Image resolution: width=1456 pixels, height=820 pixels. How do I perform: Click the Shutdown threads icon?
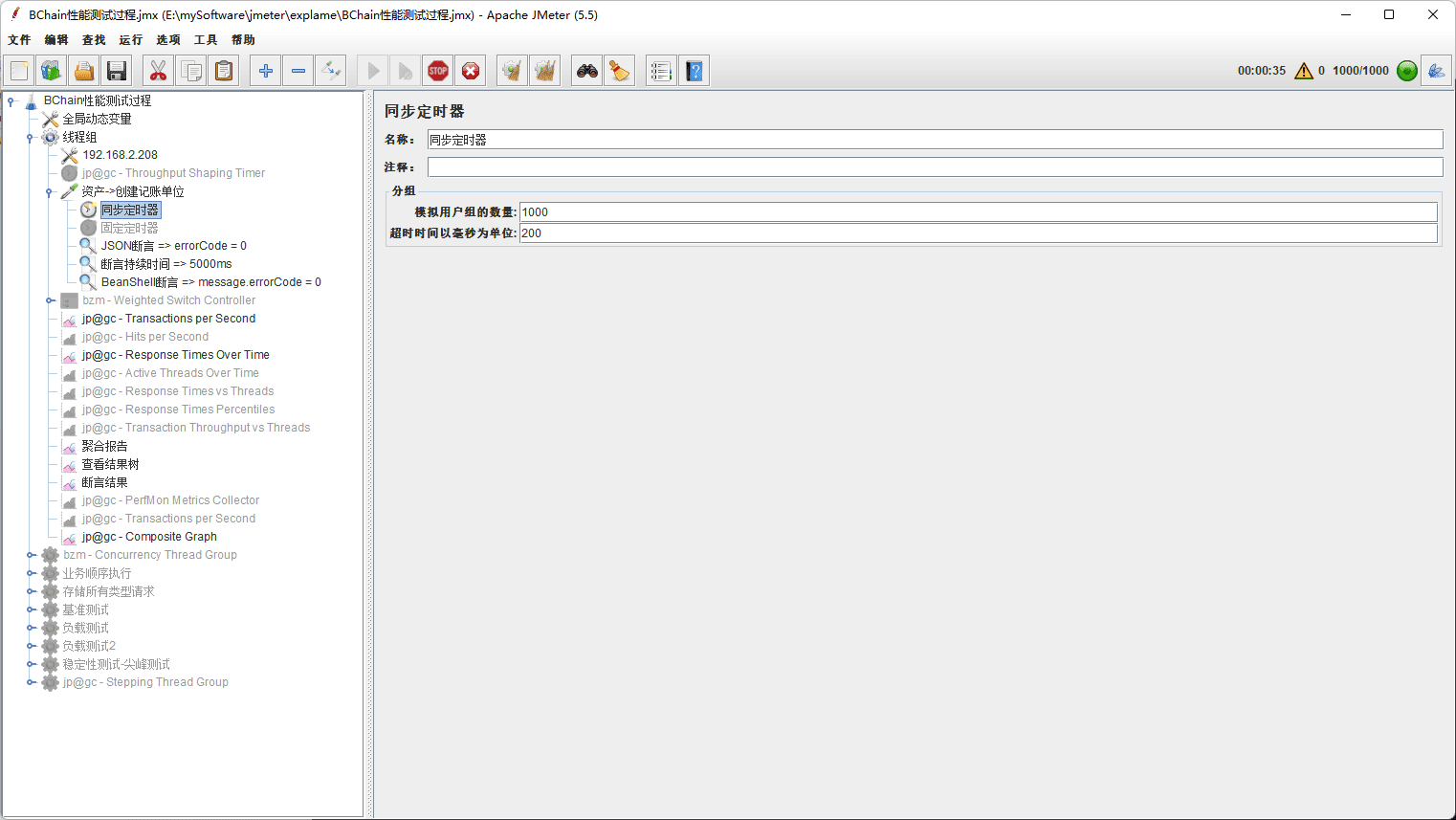pyautogui.click(x=471, y=71)
